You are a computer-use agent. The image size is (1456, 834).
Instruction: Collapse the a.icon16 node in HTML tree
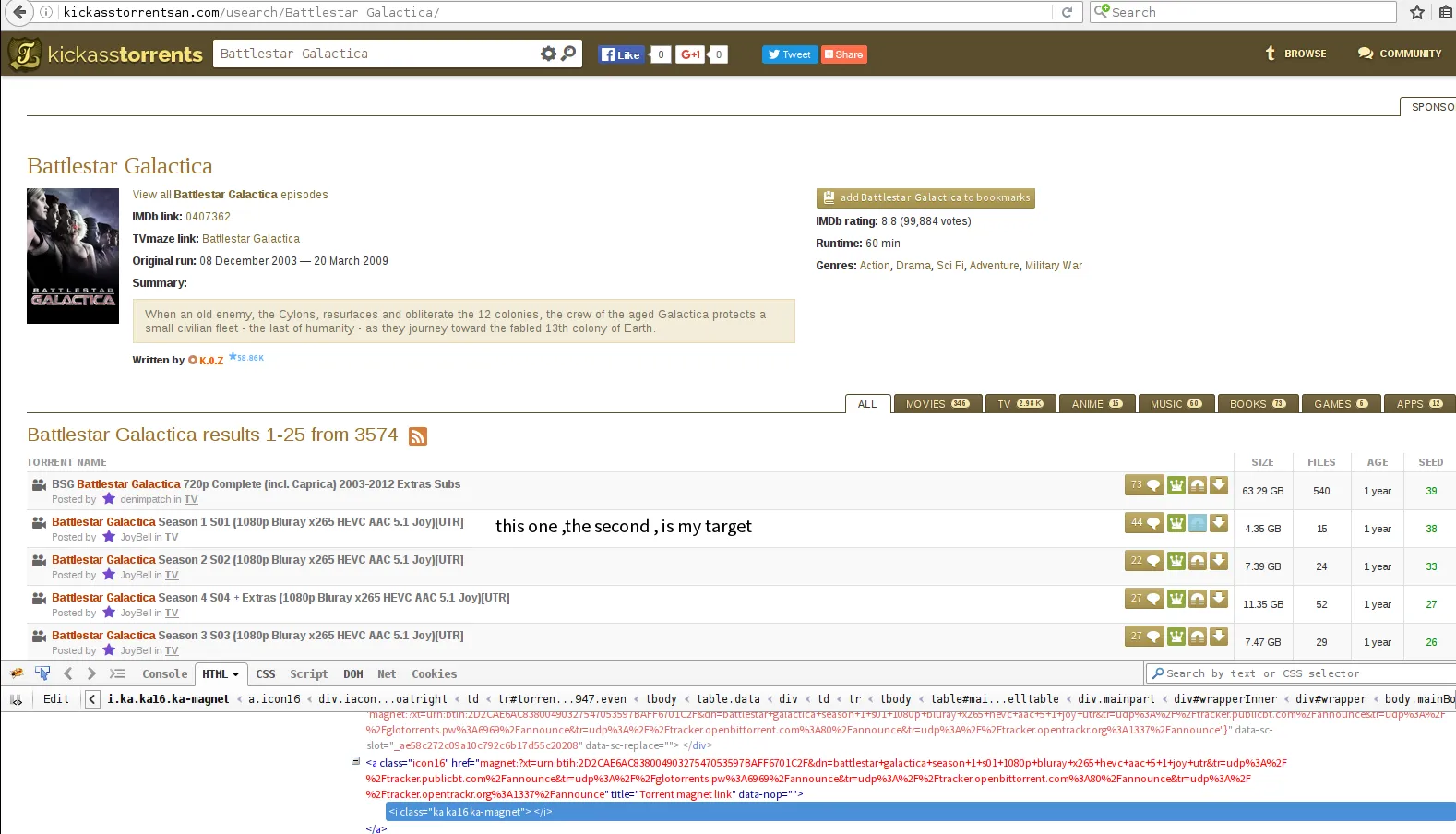[x=355, y=762]
